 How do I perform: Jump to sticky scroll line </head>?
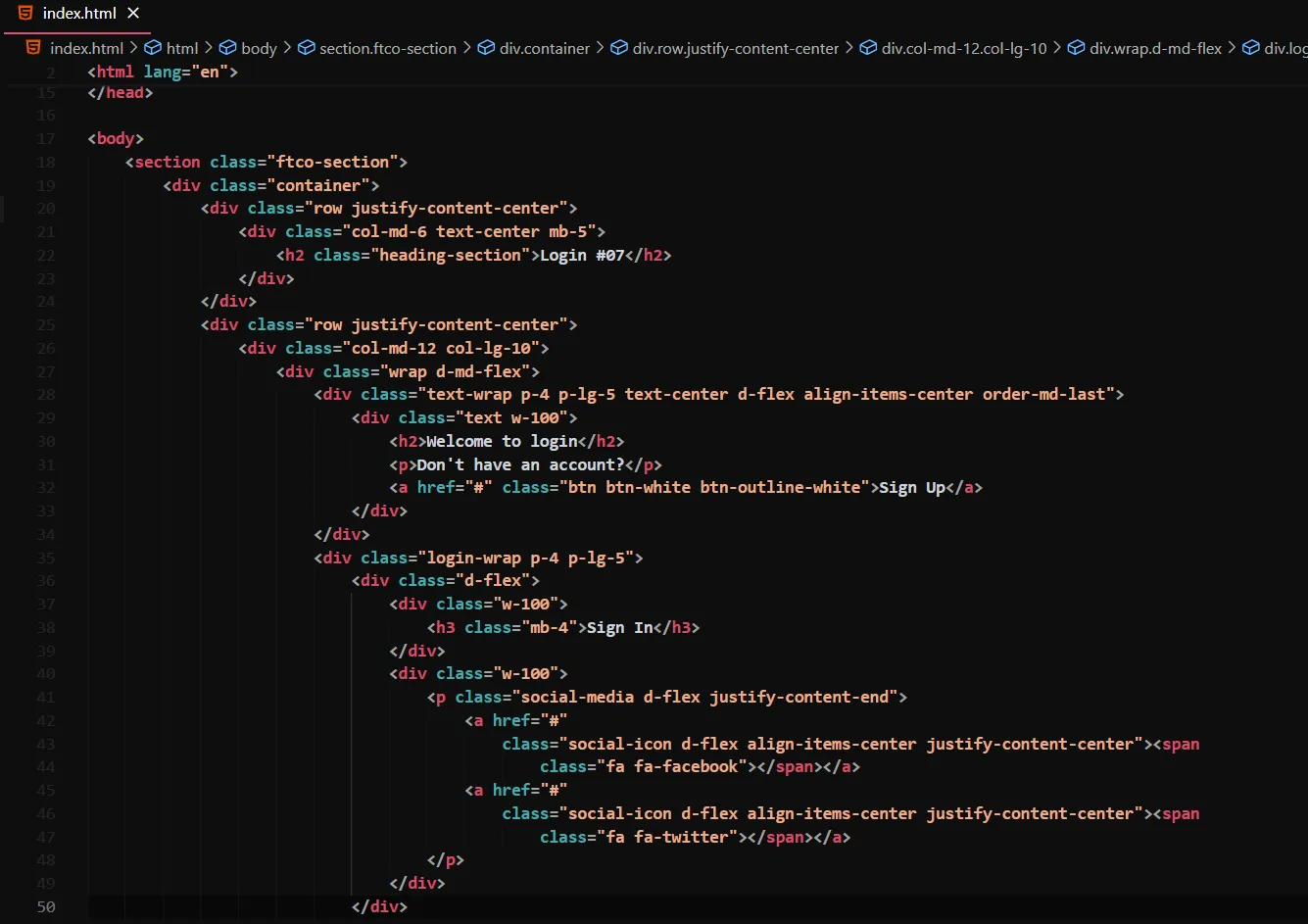[x=120, y=93]
